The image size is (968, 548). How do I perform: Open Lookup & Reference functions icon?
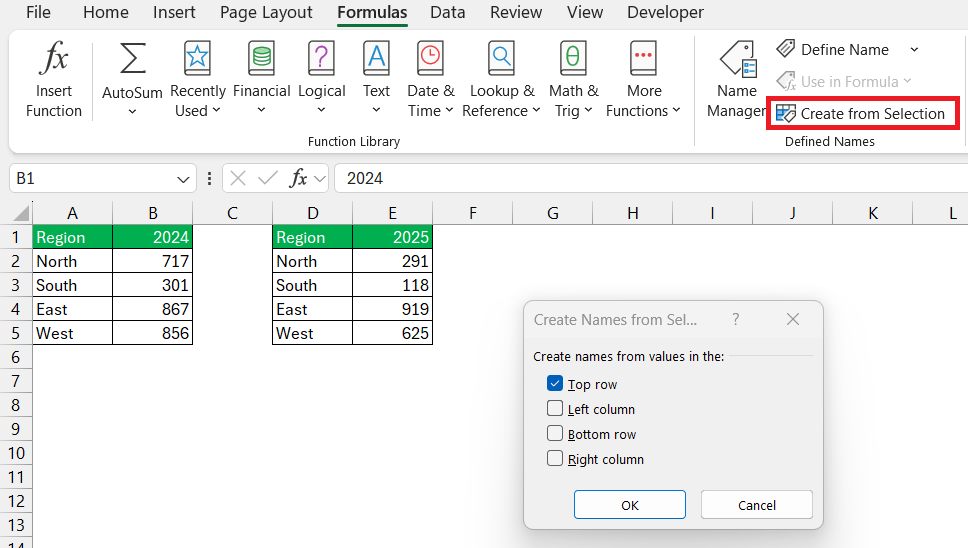click(x=501, y=59)
